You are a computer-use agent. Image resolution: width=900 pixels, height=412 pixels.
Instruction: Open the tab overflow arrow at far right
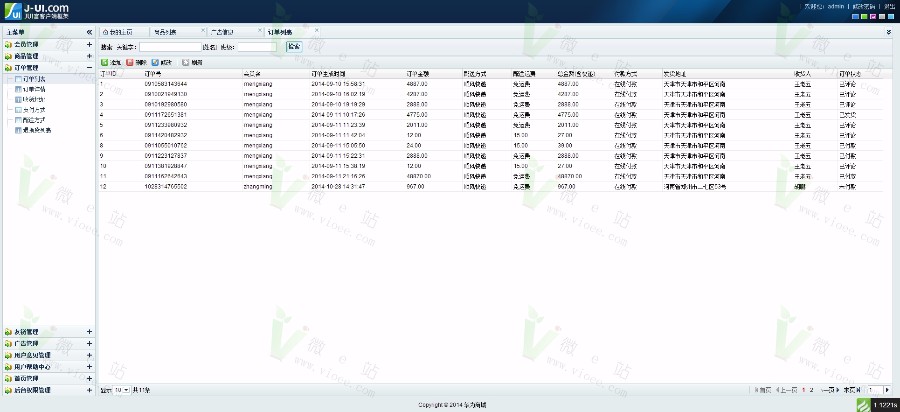pyautogui.click(x=889, y=33)
